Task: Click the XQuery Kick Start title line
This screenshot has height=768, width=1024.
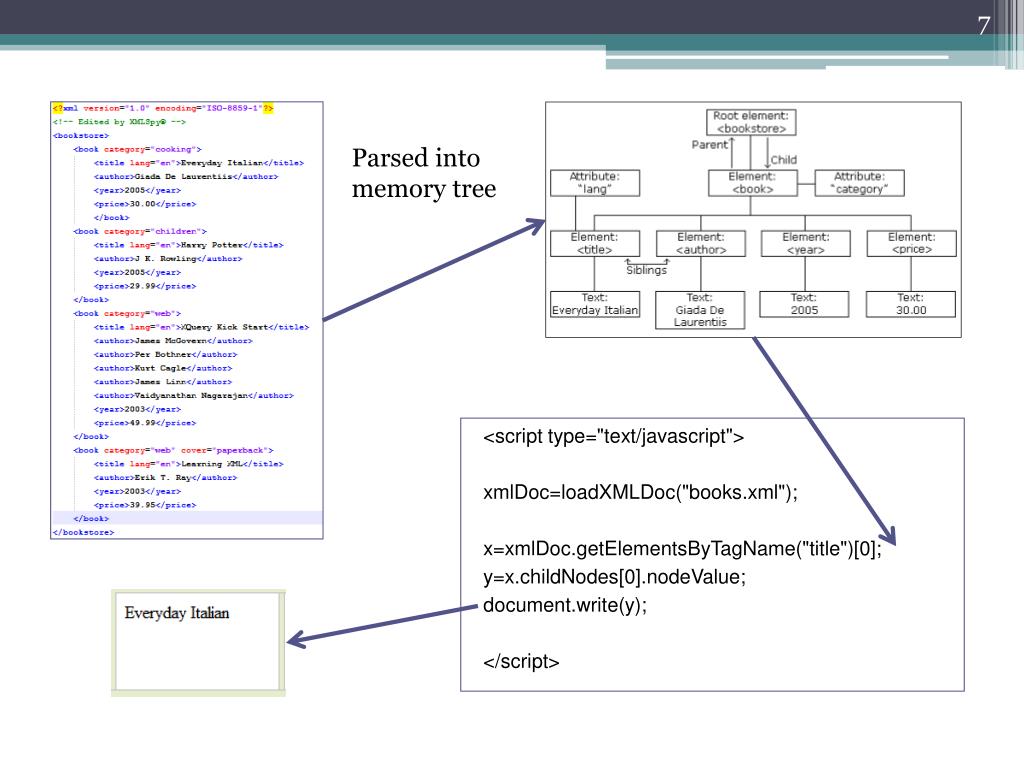Action: (201, 328)
